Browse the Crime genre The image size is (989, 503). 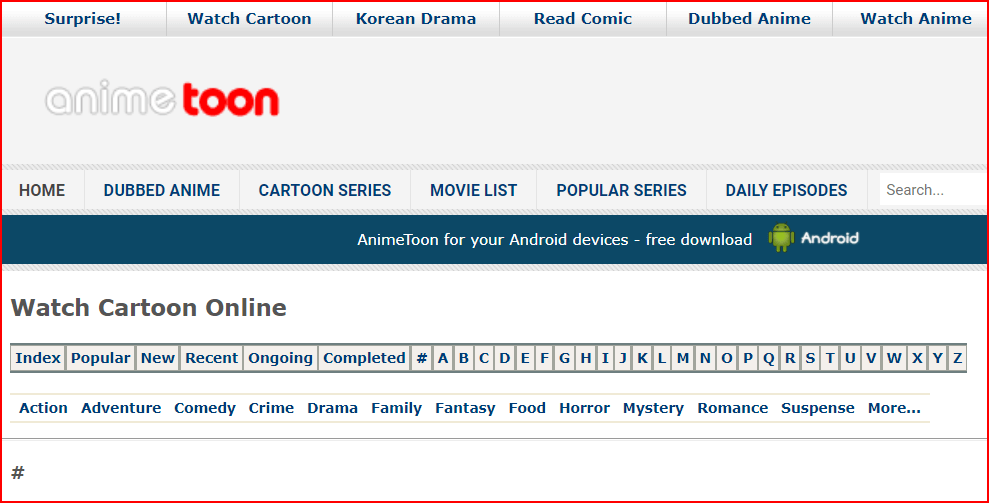[x=271, y=408]
